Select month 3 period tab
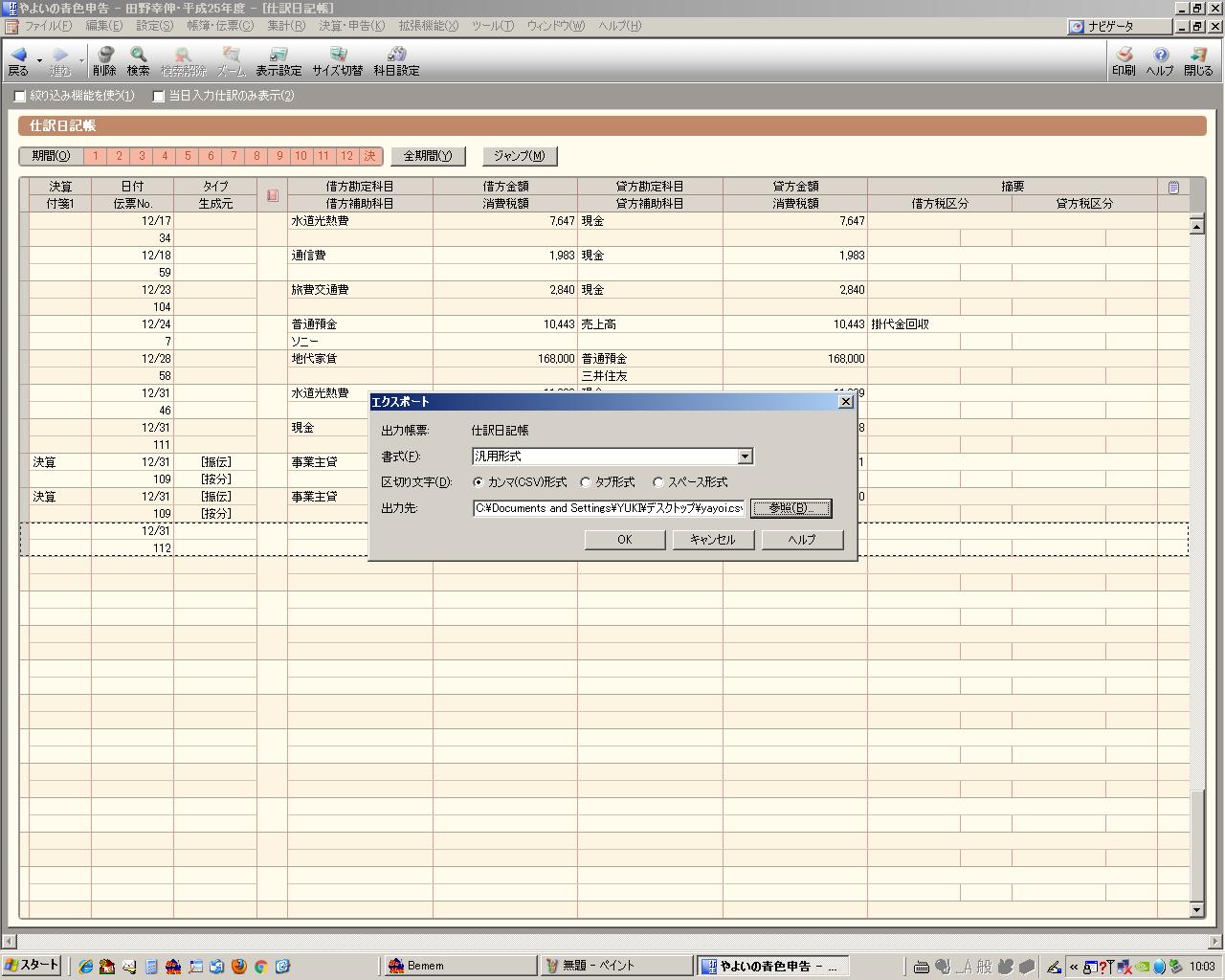 142,156
